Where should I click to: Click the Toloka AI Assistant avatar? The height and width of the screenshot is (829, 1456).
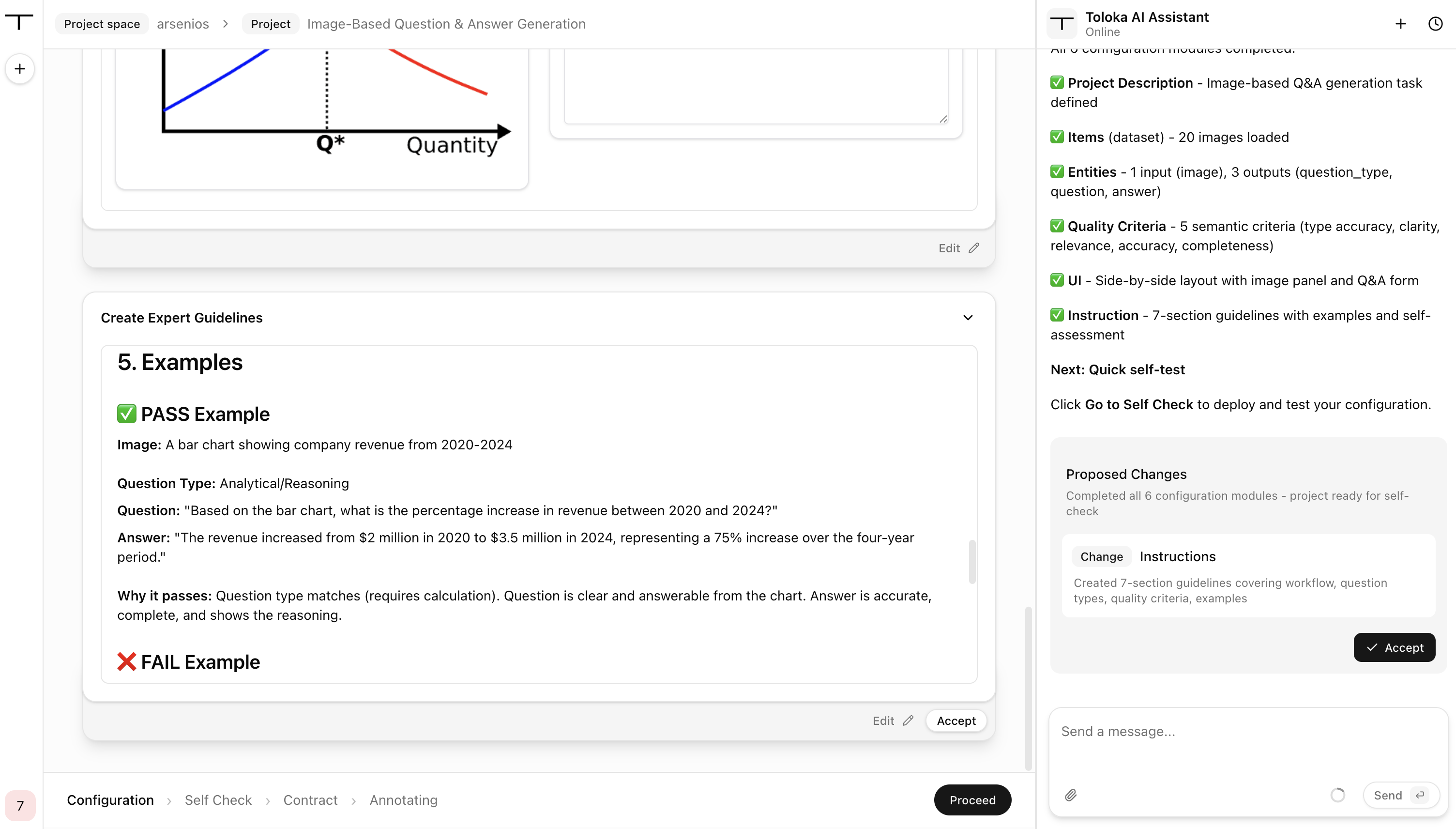pyautogui.click(x=1062, y=24)
